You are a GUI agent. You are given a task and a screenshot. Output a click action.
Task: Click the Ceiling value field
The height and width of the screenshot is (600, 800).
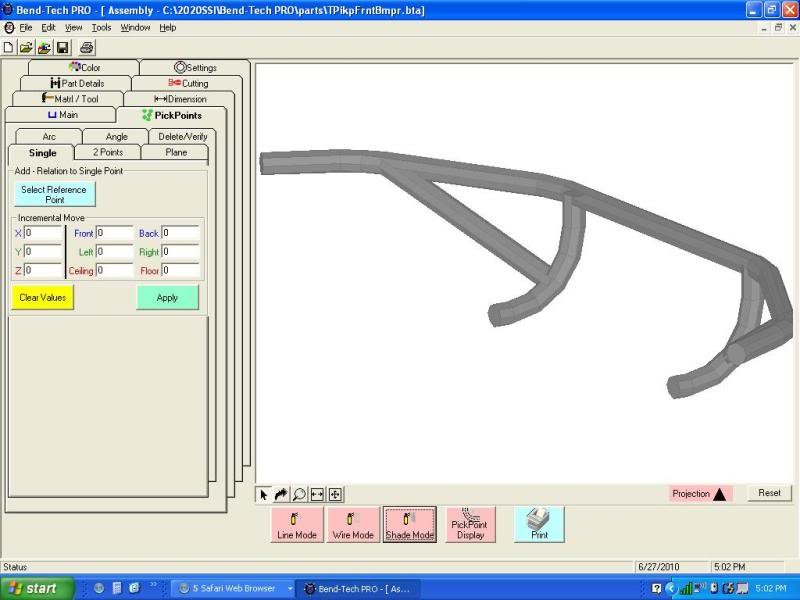pos(115,270)
